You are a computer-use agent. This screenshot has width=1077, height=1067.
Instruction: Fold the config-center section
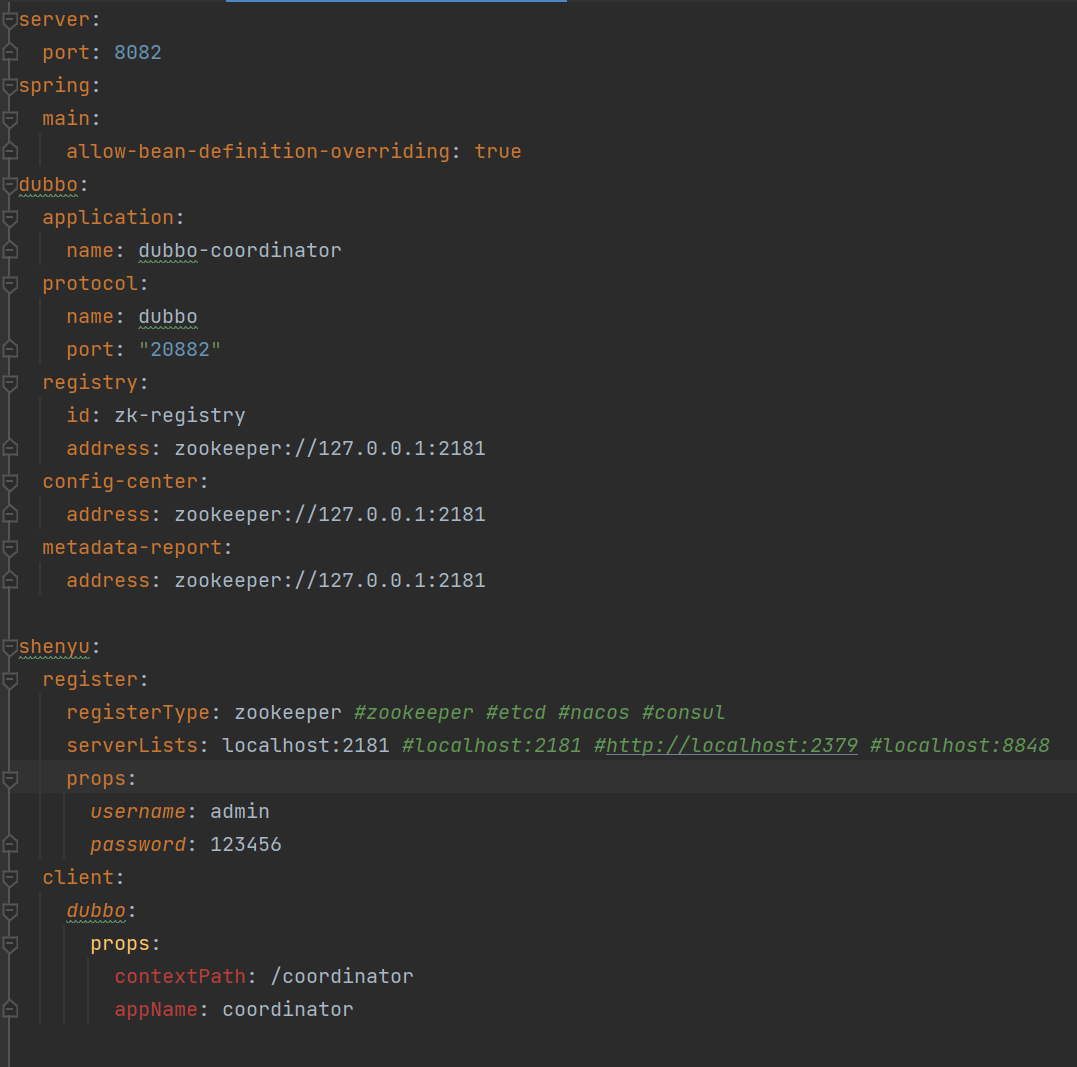tap(10, 482)
